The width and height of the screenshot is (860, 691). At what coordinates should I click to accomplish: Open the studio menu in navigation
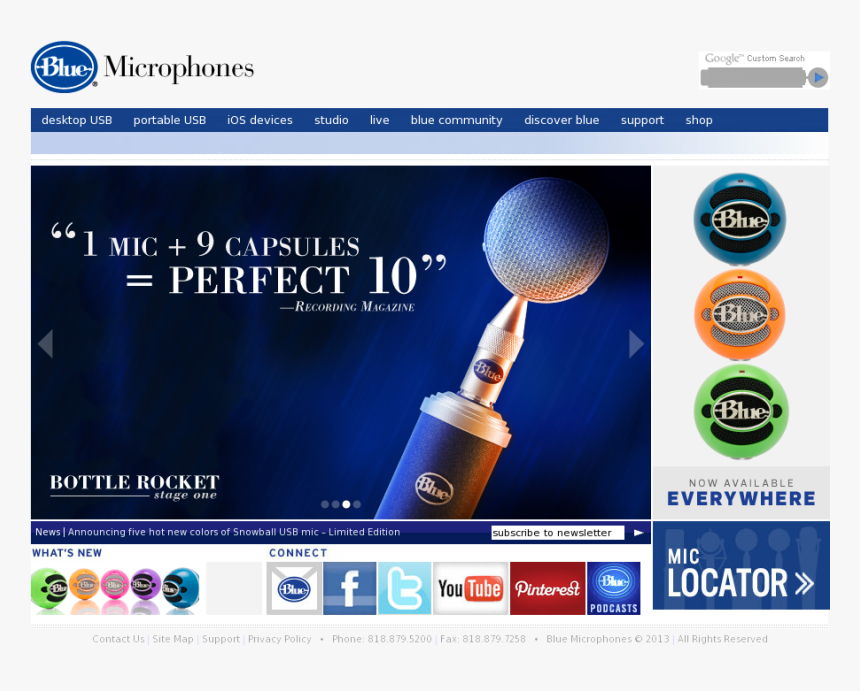click(x=331, y=120)
